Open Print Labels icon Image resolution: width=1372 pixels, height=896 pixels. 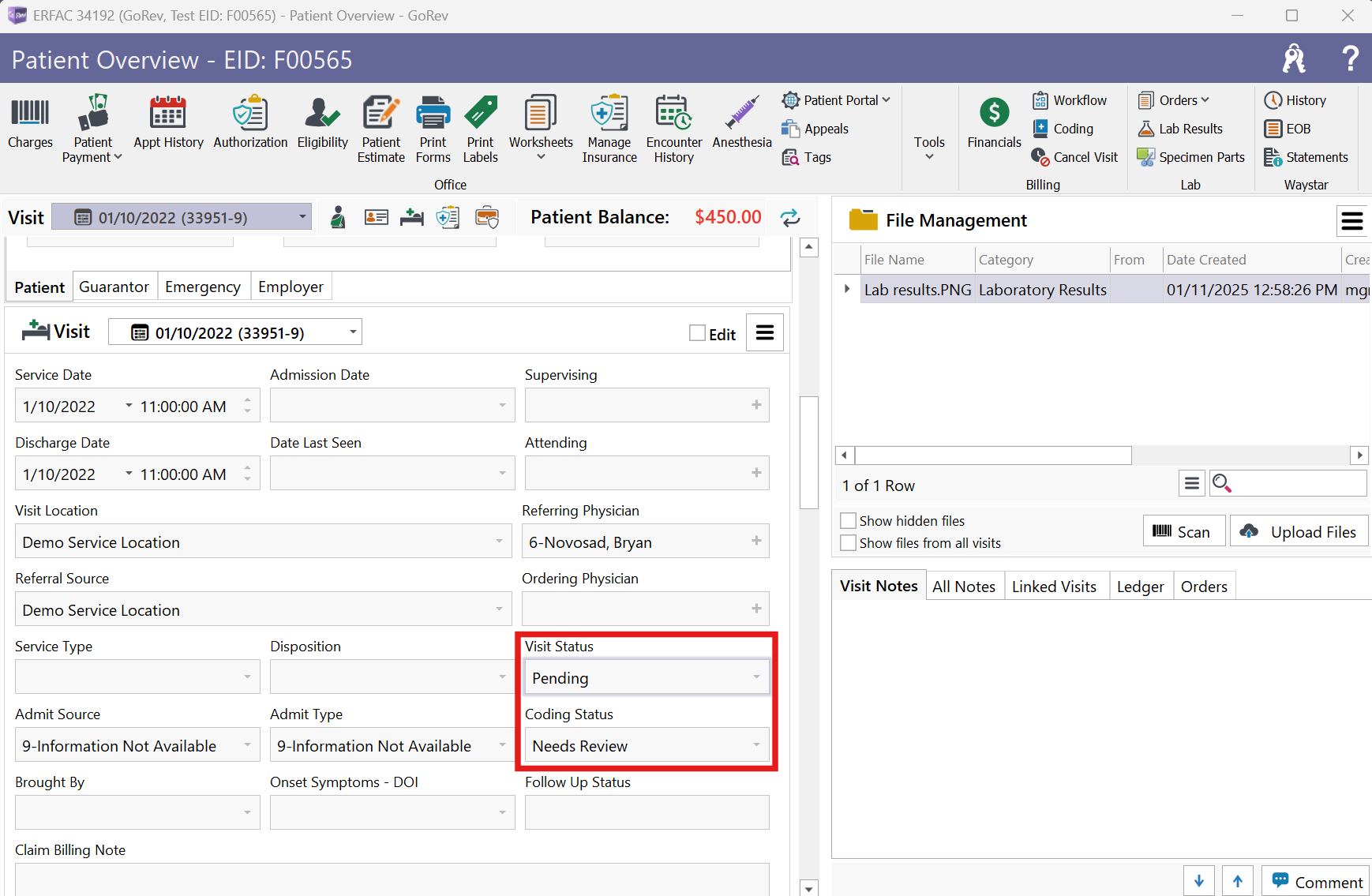tap(480, 129)
